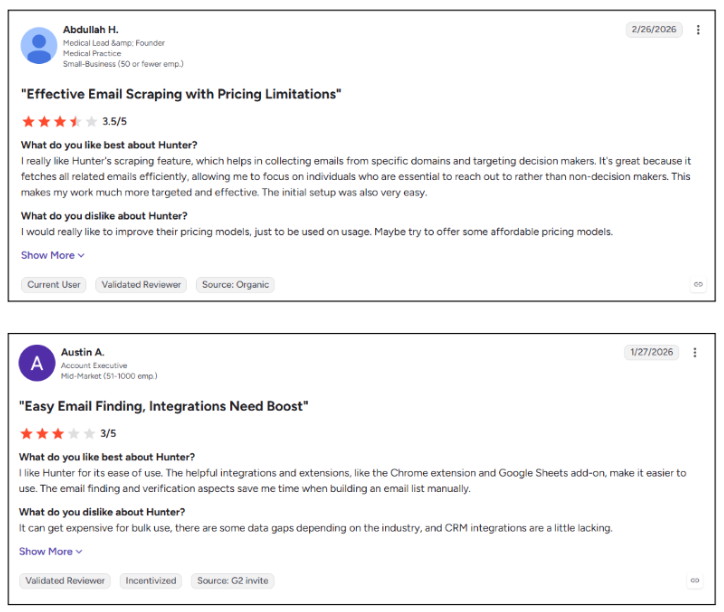The image size is (724, 612).
Task: Open the Easy Email Finding review title
Action: coord(163,406)
